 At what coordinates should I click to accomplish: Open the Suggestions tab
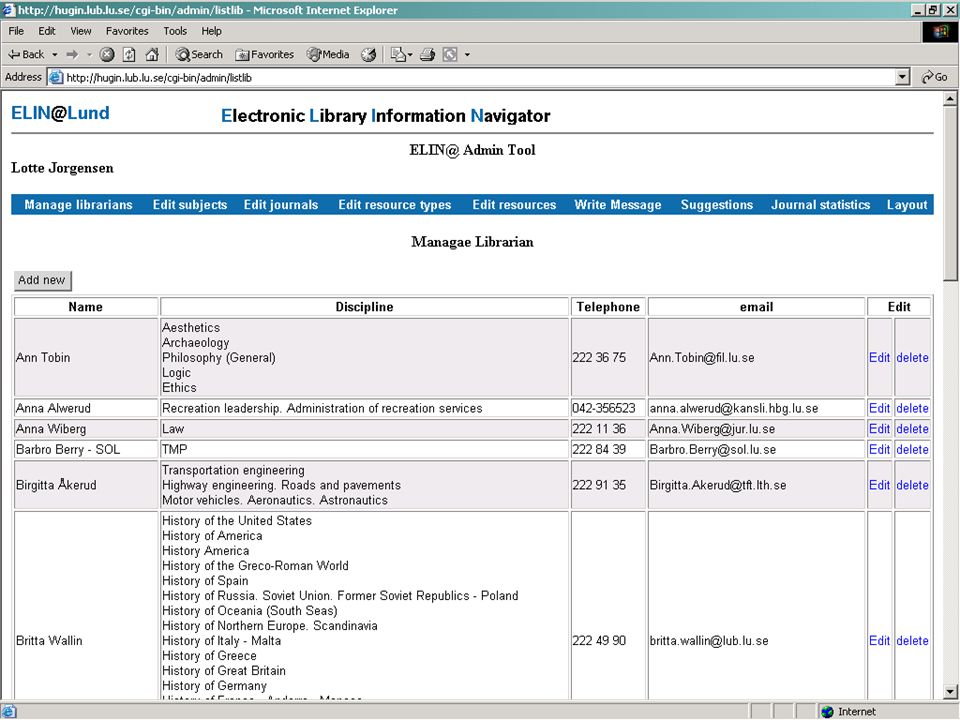tap(717, 204)
